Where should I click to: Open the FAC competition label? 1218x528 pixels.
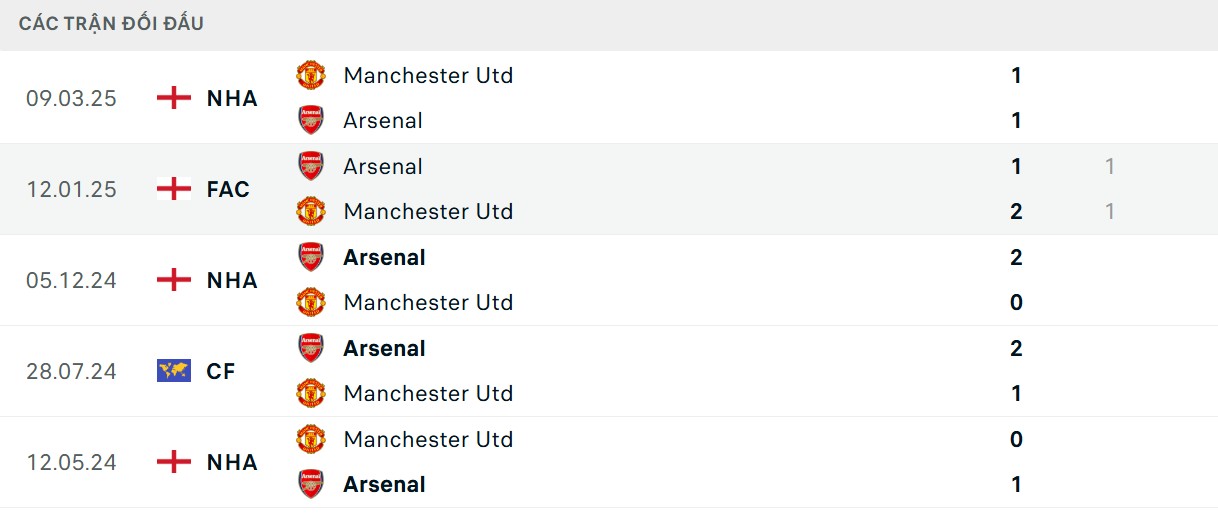(x=228, y=189)
